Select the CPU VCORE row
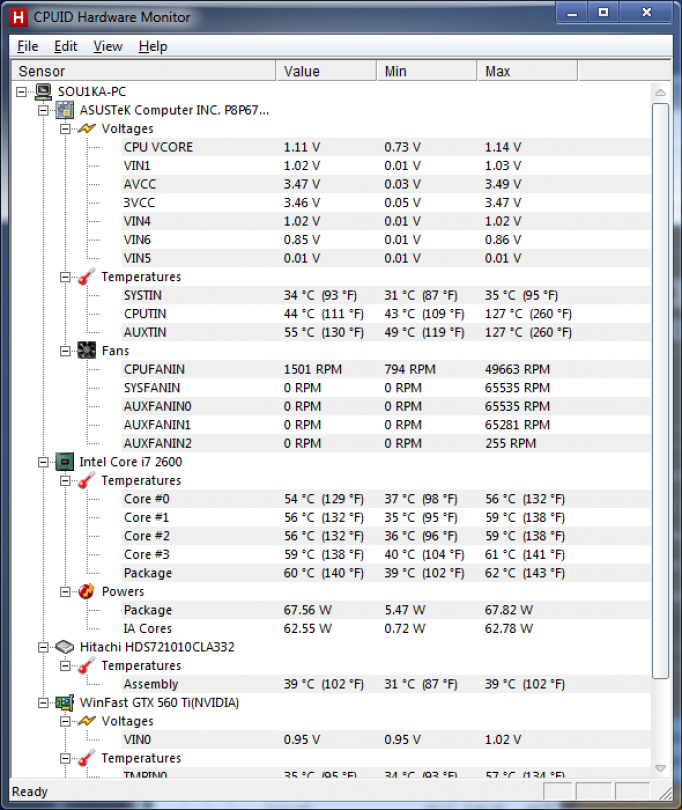The width and height of the screenshot is (682, 810). click(x=158, y=147)
